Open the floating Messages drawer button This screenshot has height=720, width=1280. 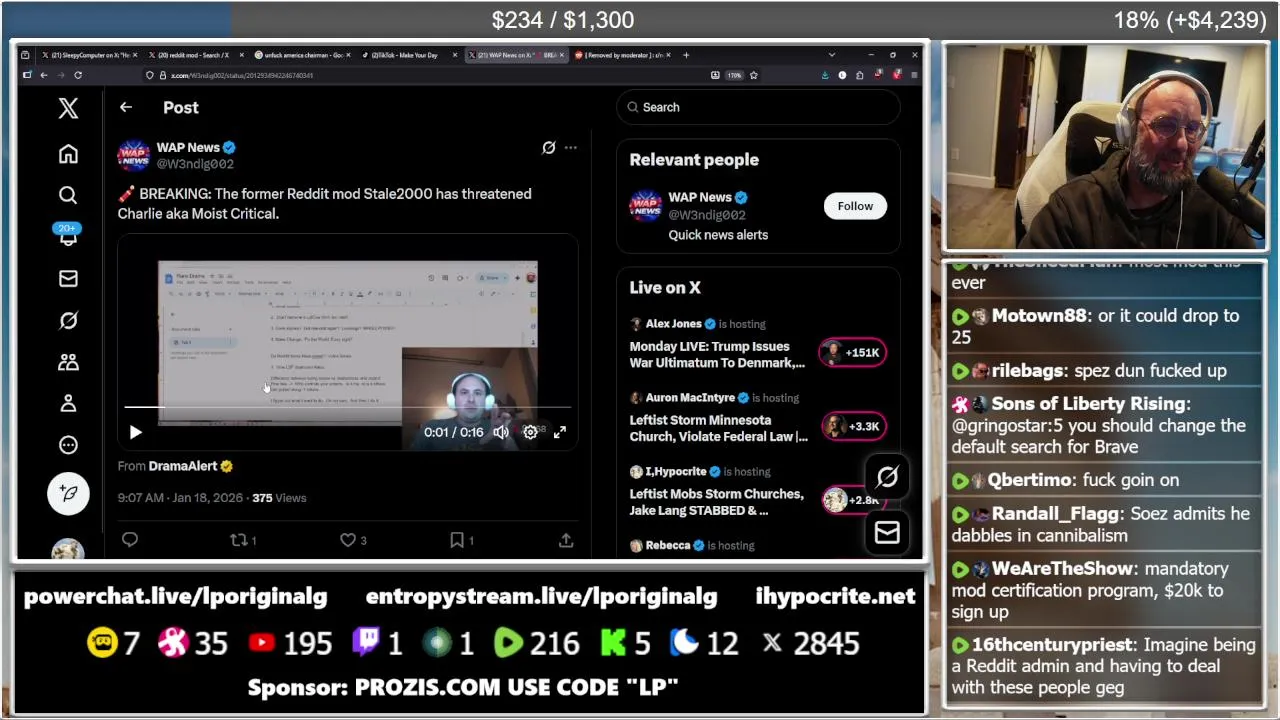(887, 533)
